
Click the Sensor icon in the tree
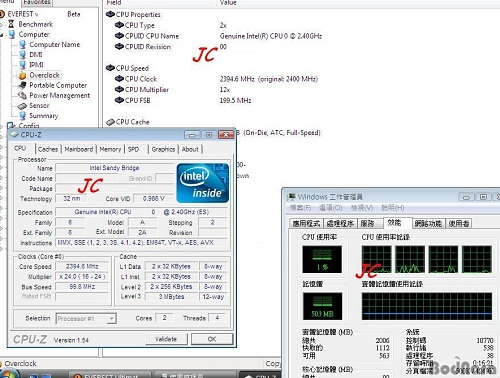[x=22, y=106]
